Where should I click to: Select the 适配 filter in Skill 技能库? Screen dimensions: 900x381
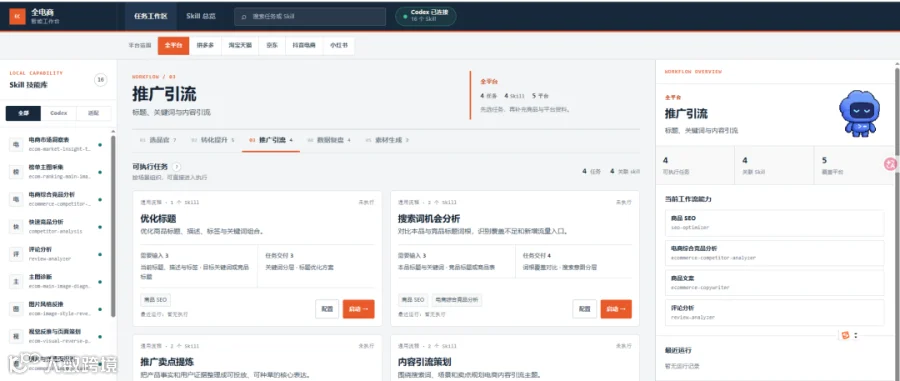tap(94, 113)
